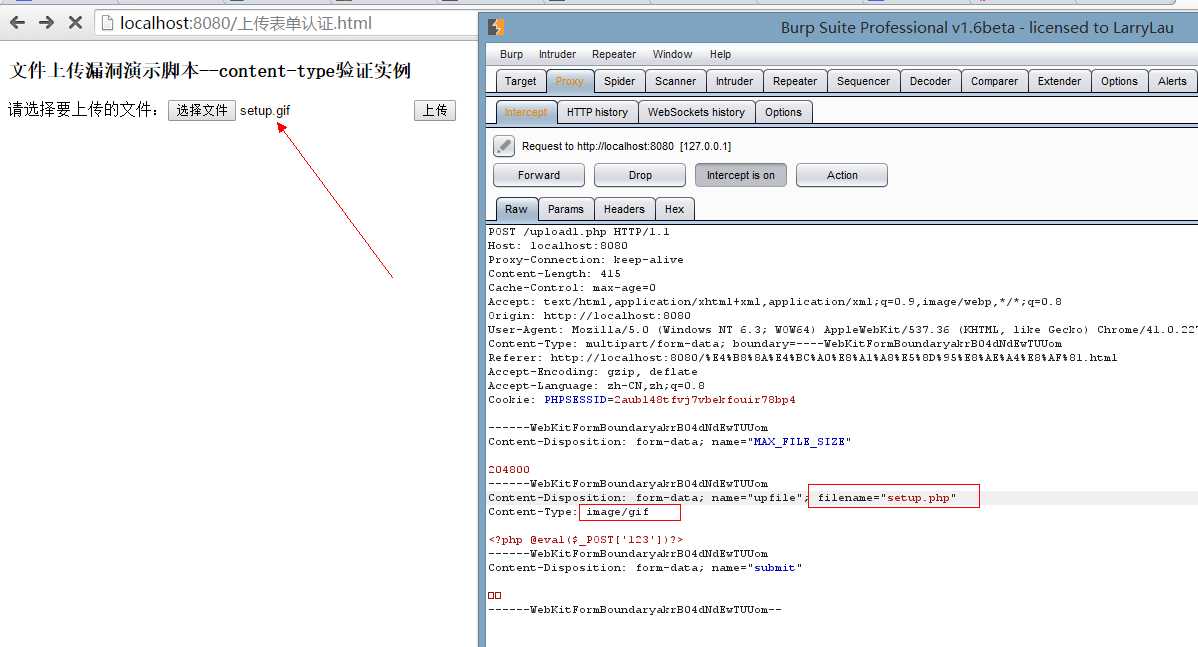Screen dimensions: 1198x647
Task: Click the Content-Length: 415 header
Action: coord(554,273)
